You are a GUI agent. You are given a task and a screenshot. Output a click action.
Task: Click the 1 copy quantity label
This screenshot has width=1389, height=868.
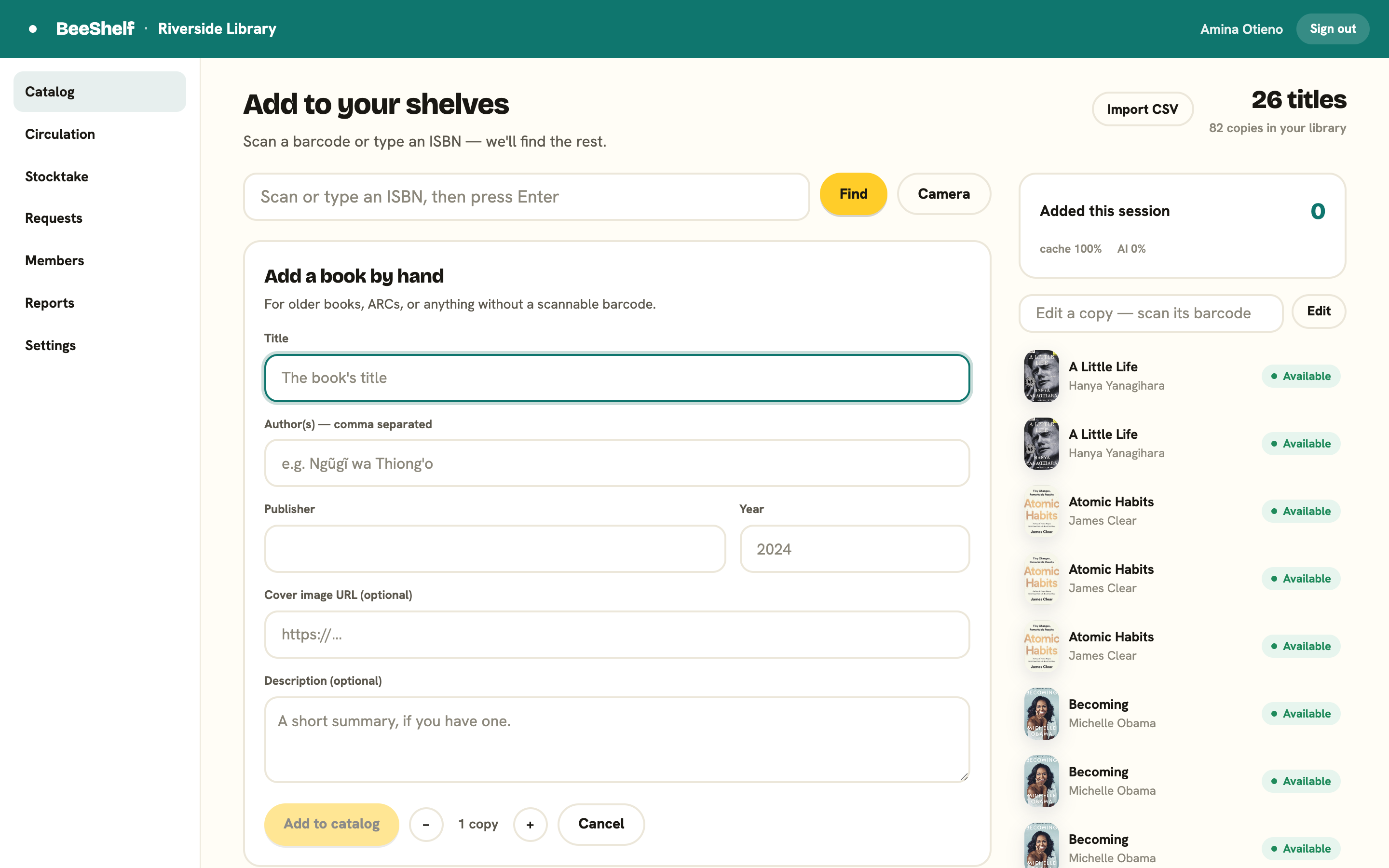pyautogui.click(x=478, y=825)
